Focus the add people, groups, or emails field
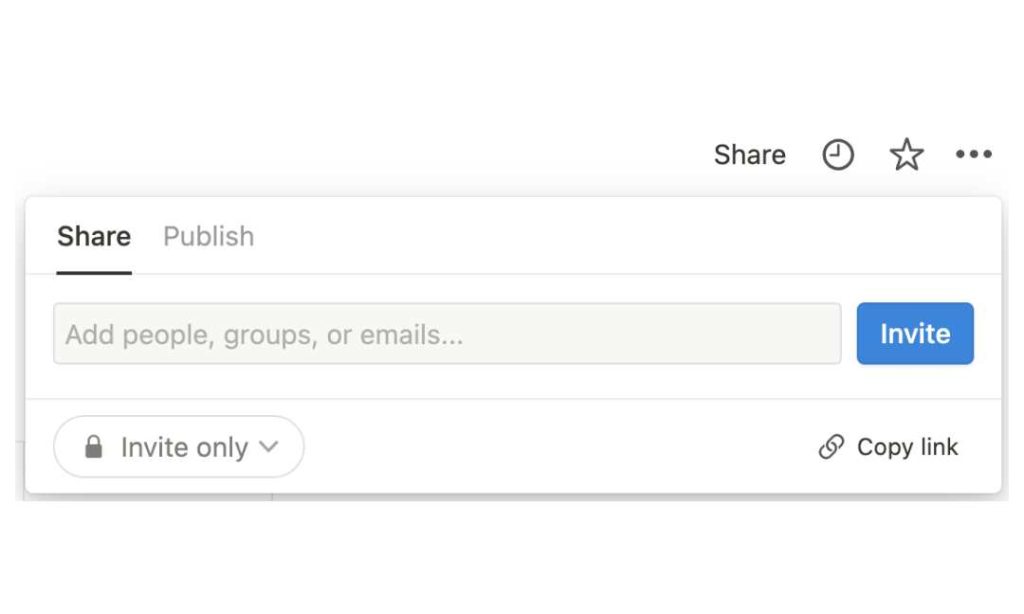 click(x=446, y=334)
